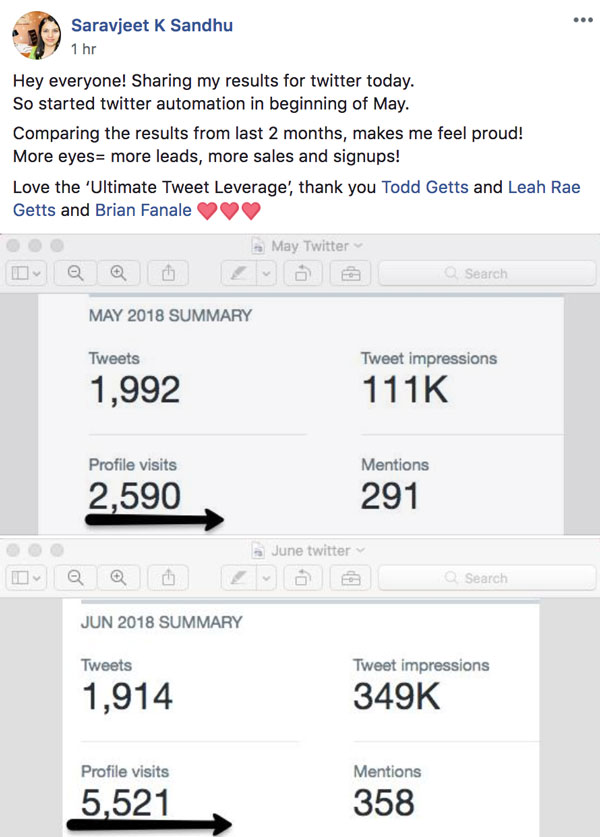Click the rotate icon in May Twitter toolbar
The width and height of the screenshot is (600, 837).
coord(303,273)
